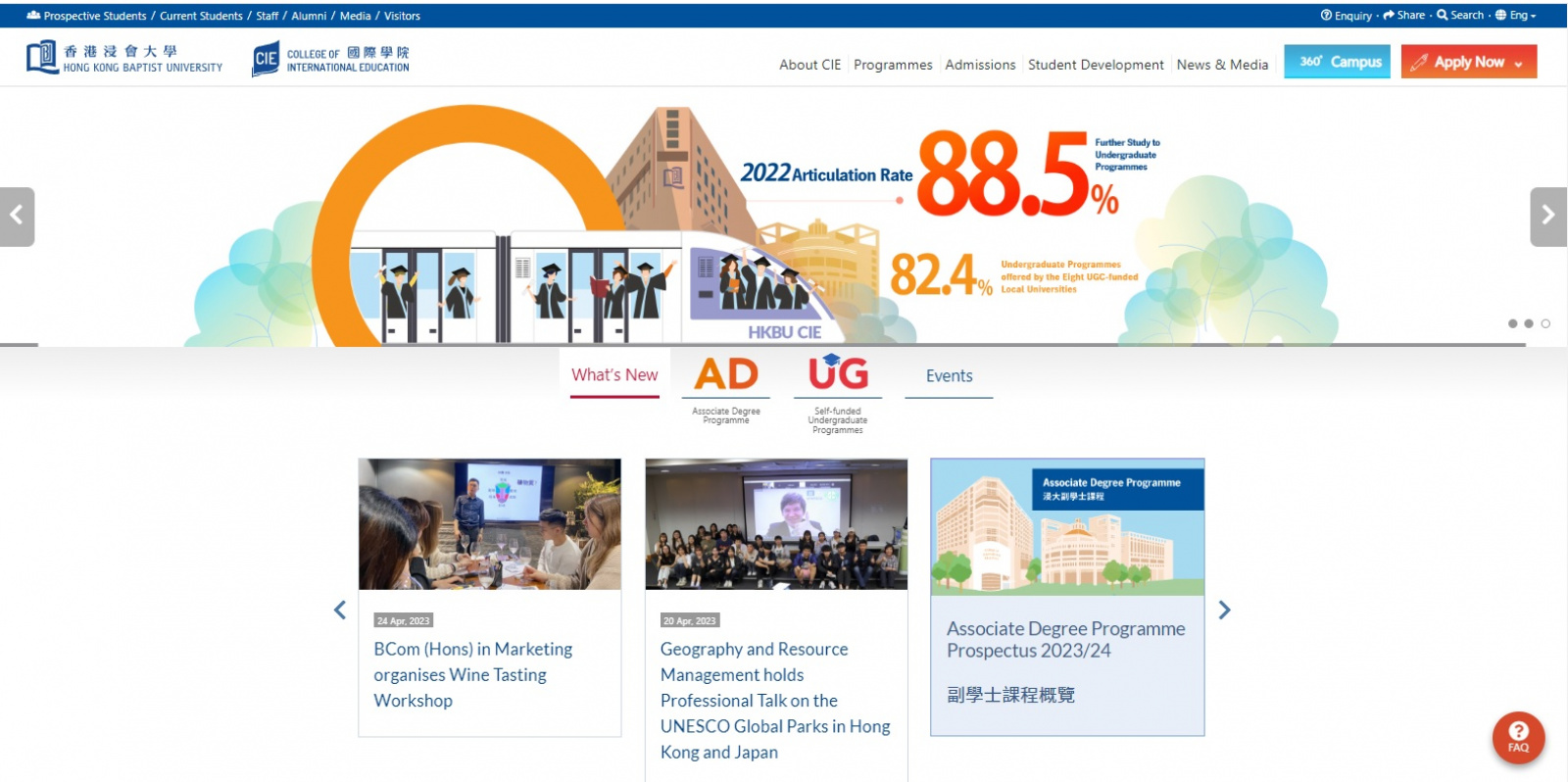Open the Programmes menu
Image resolution: width=1568 pixels, height=782 pixels.
tap(893, 65)
